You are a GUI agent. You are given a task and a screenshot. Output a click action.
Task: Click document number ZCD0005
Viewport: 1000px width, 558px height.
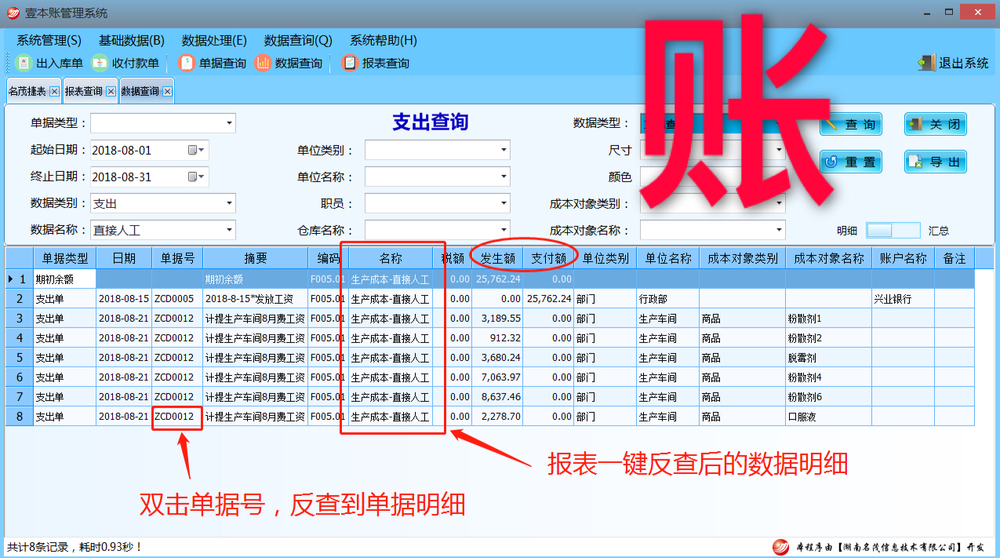coord(177,299)
